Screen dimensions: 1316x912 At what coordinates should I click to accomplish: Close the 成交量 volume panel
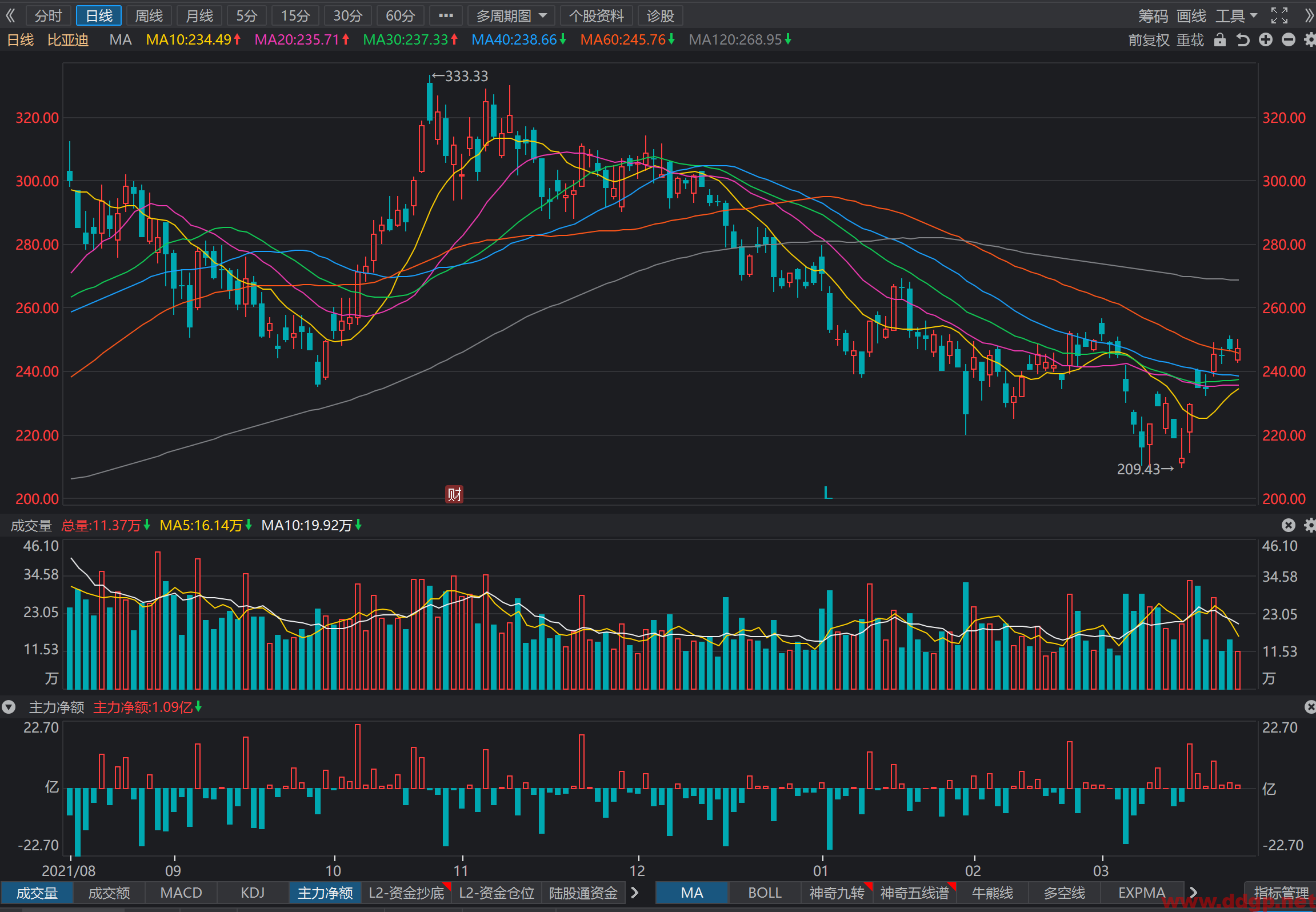[x=1289, y=525]
